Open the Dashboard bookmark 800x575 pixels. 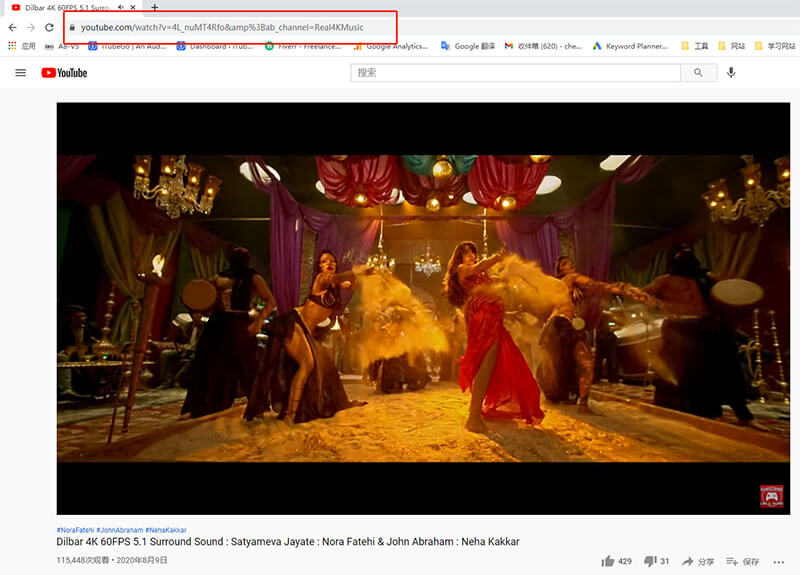pos(214,46)
